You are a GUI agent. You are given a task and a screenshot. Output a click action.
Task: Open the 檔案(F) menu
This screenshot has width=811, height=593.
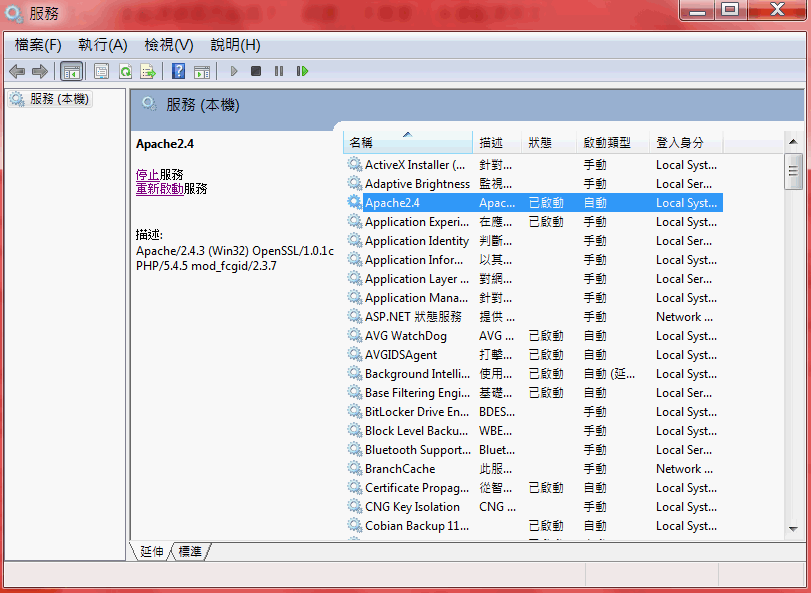[38, 45]
